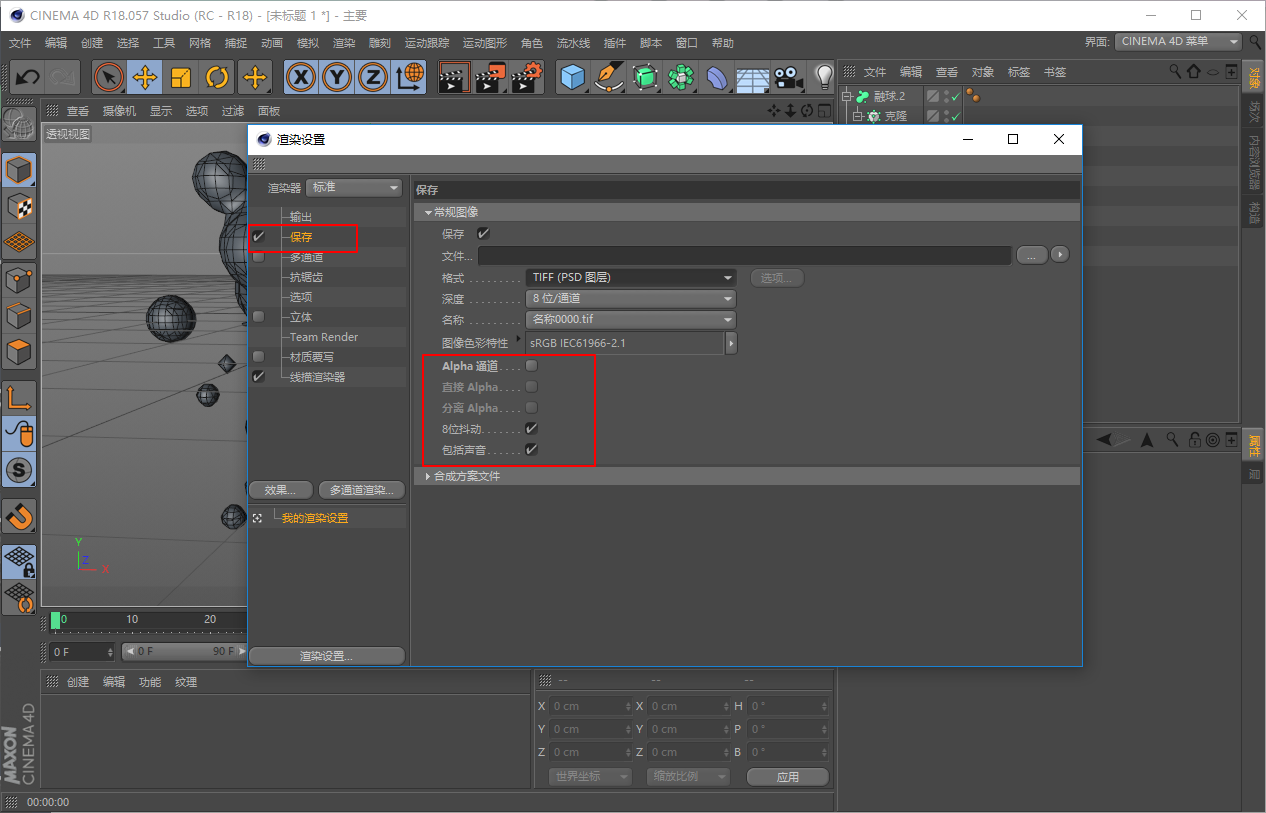Viewport: 1266px width, 813px height.
Task: Open 格式 TIFF (PSD 图层) dropdown
Action: pyautogui.click(x=631, y=277)
